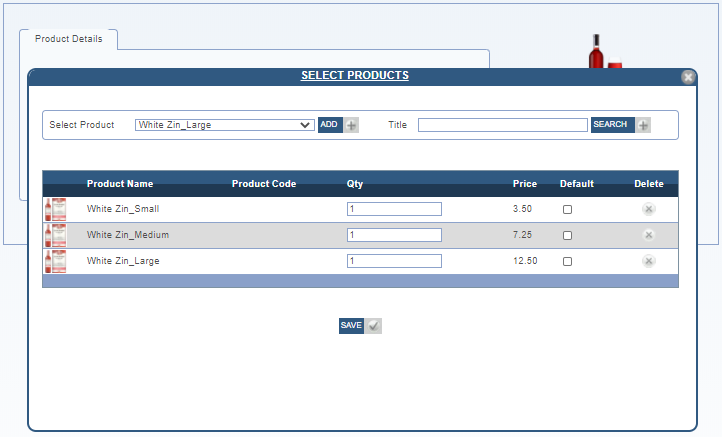The height and width of the screenshot is (437, 722).
Task: Delete the White Zin_Large row
Action: 648,261
